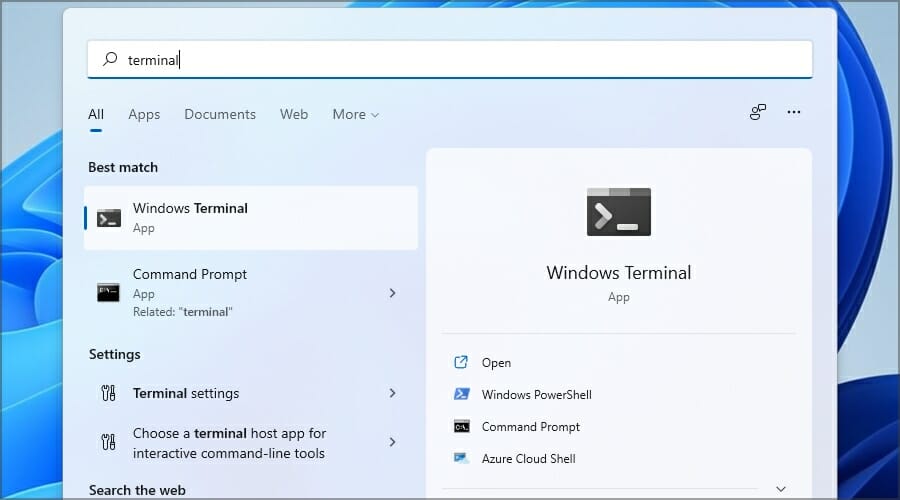Switch to the All tab
Image resolution: width=900 pixels, height=500 pixels.
(x=96, y=114)
